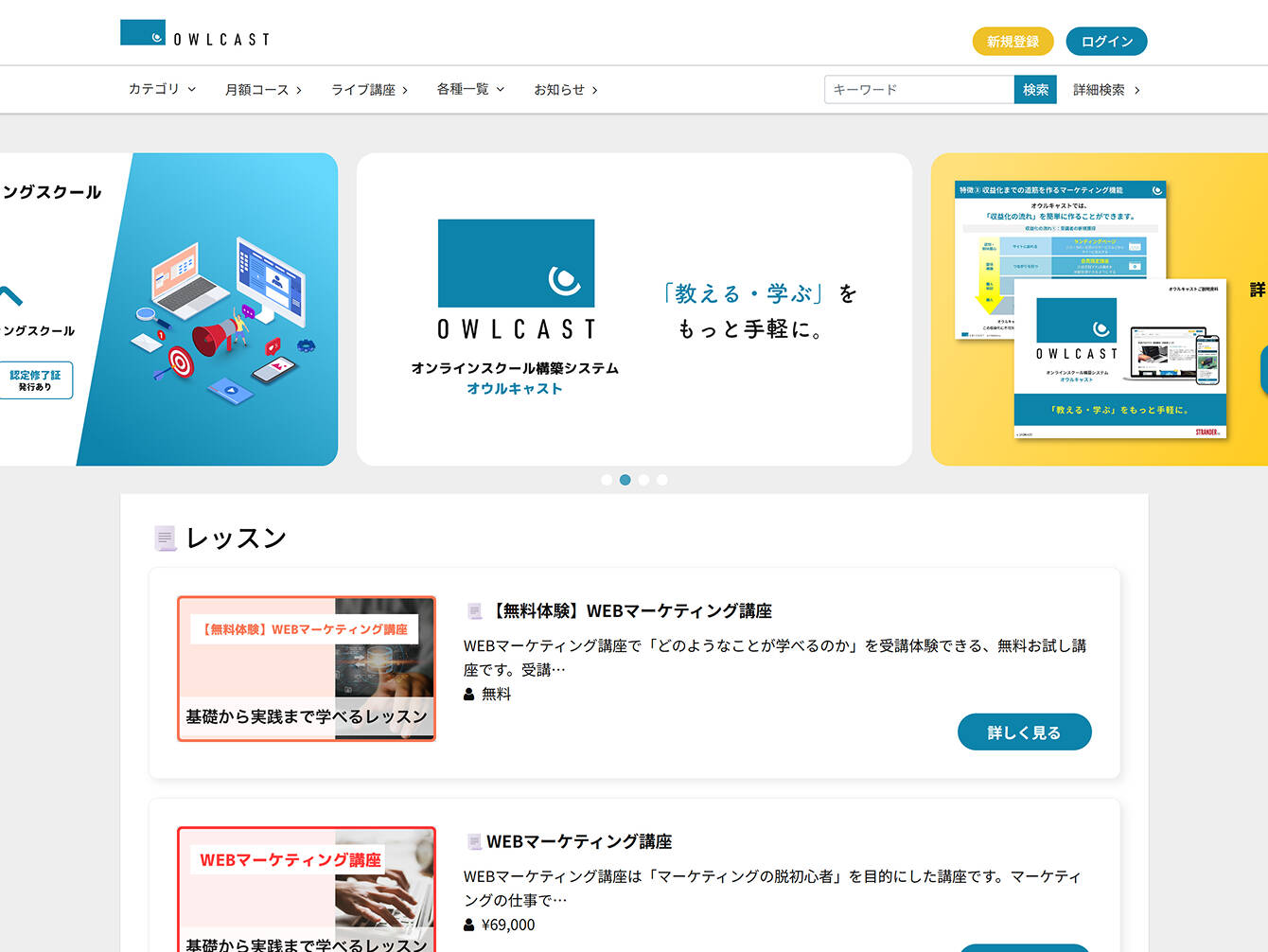Select the third carousel dot
Viewport: 1268px width, 952px height.
[x=643, y=480]
